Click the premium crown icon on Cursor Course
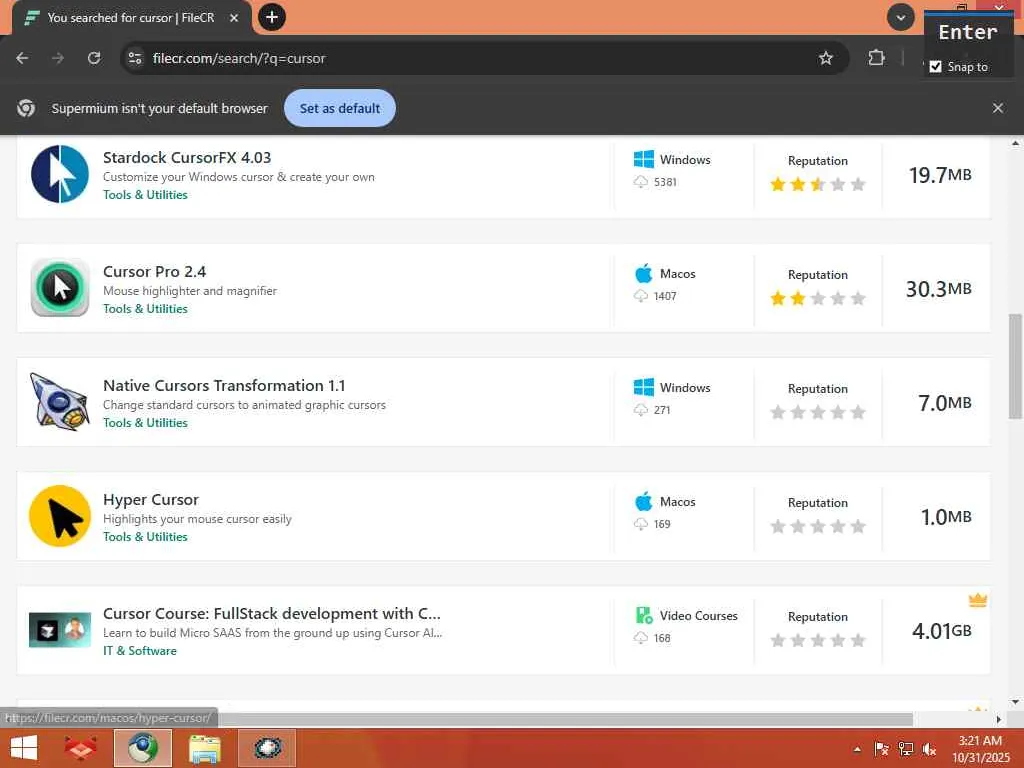Image resolution: width=1024 pixels, height=768 pixels. click(977, 600)
